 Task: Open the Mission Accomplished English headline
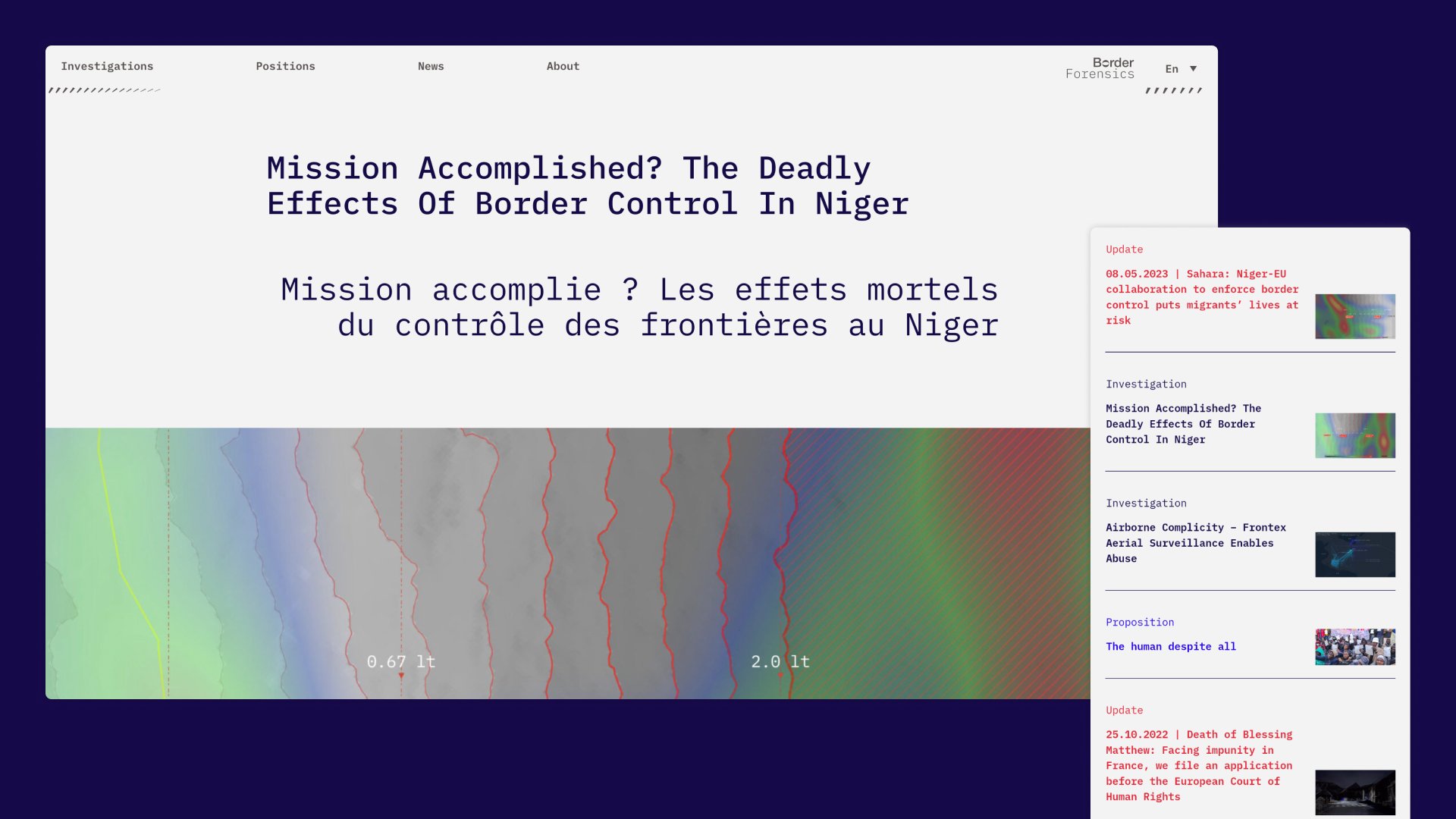coord(588,186)
